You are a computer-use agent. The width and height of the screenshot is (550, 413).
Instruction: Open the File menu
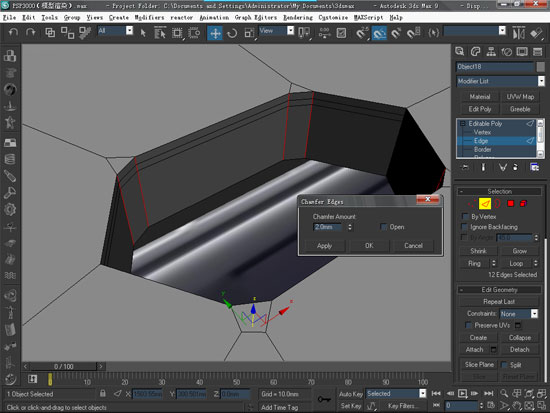[9, 18]
